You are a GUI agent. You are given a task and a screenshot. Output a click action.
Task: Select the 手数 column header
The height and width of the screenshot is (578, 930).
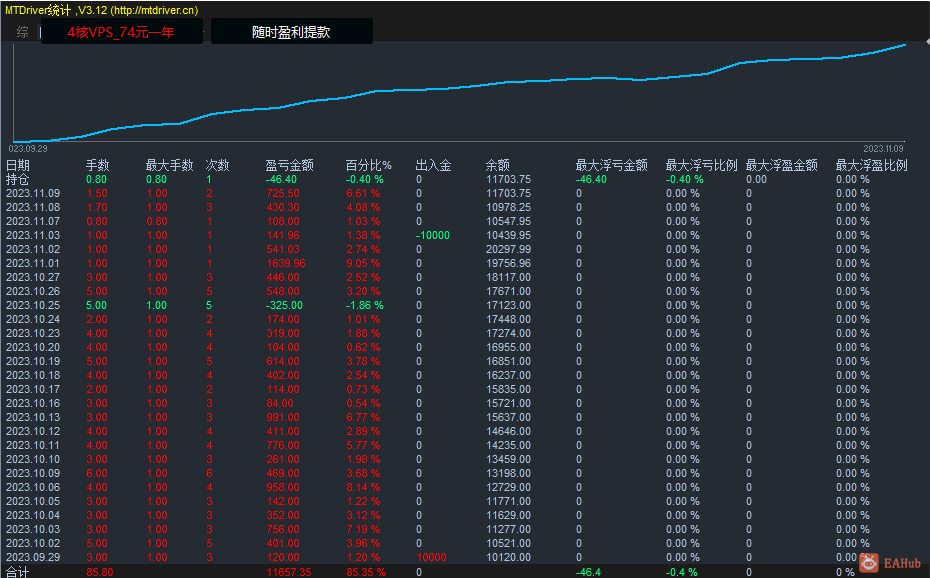[x=97, y=165]
